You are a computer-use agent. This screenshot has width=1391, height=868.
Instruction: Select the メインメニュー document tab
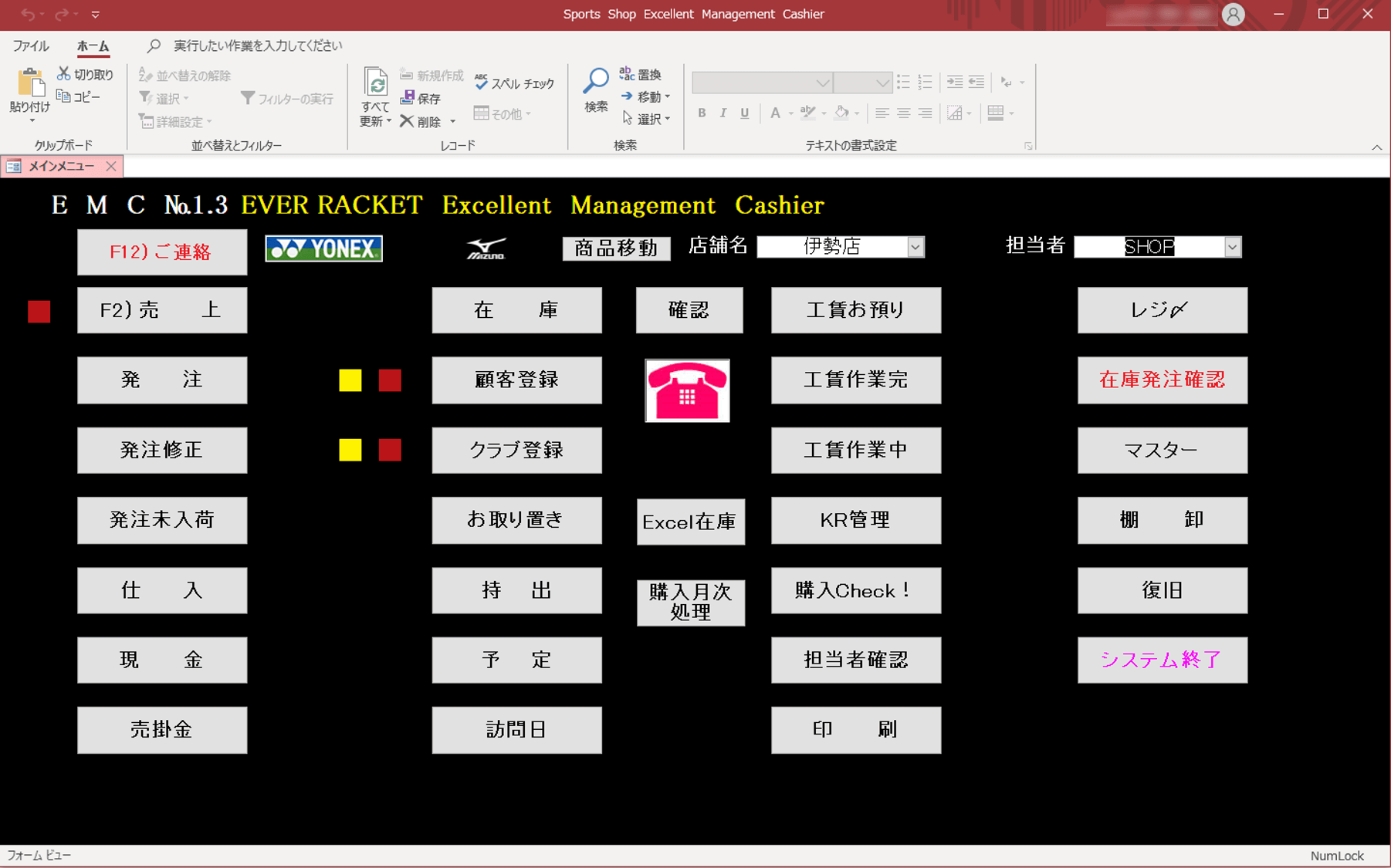pos(61,166)
